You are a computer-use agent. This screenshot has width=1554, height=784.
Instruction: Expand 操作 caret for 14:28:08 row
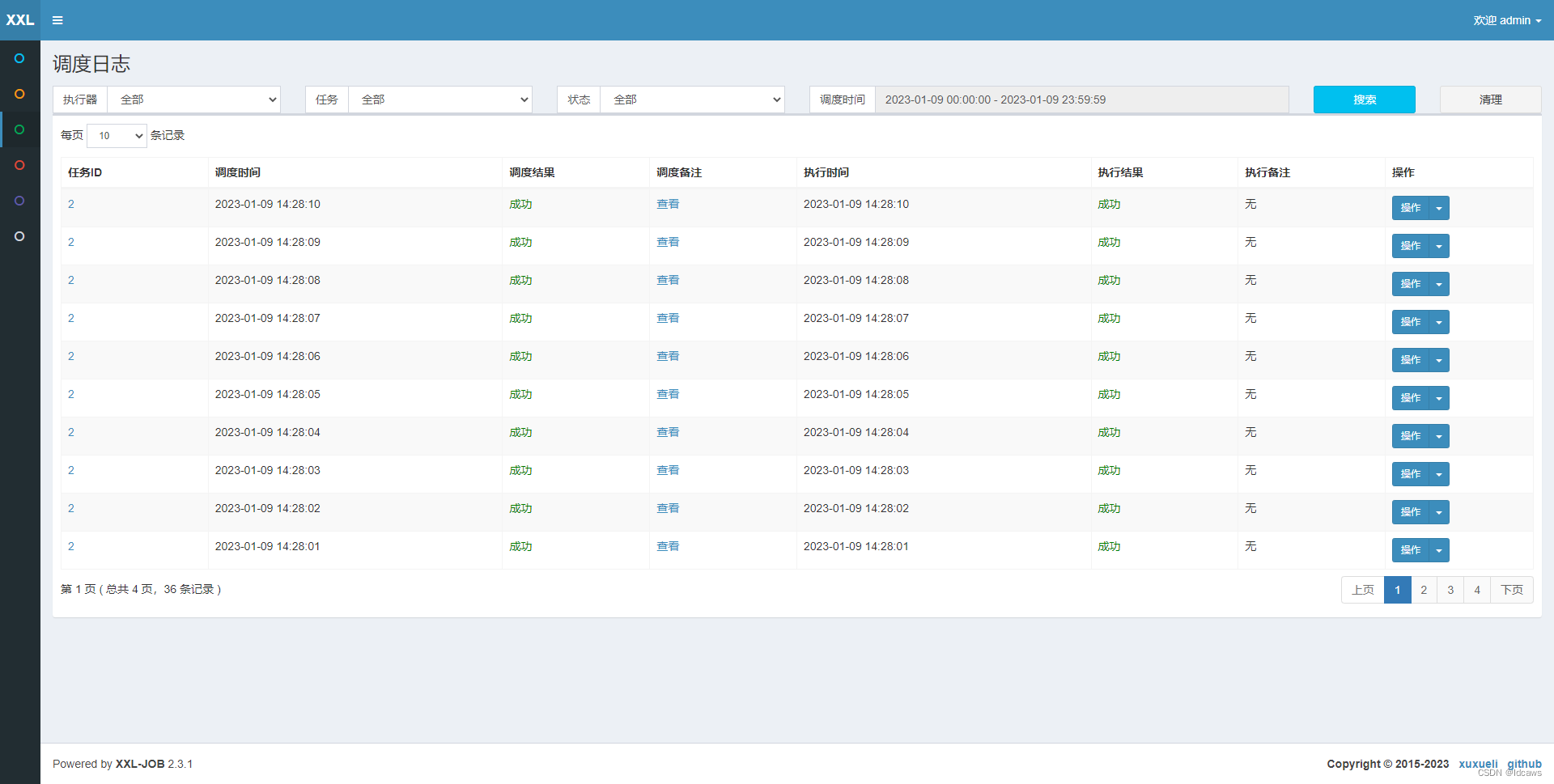pos(1439,284)
